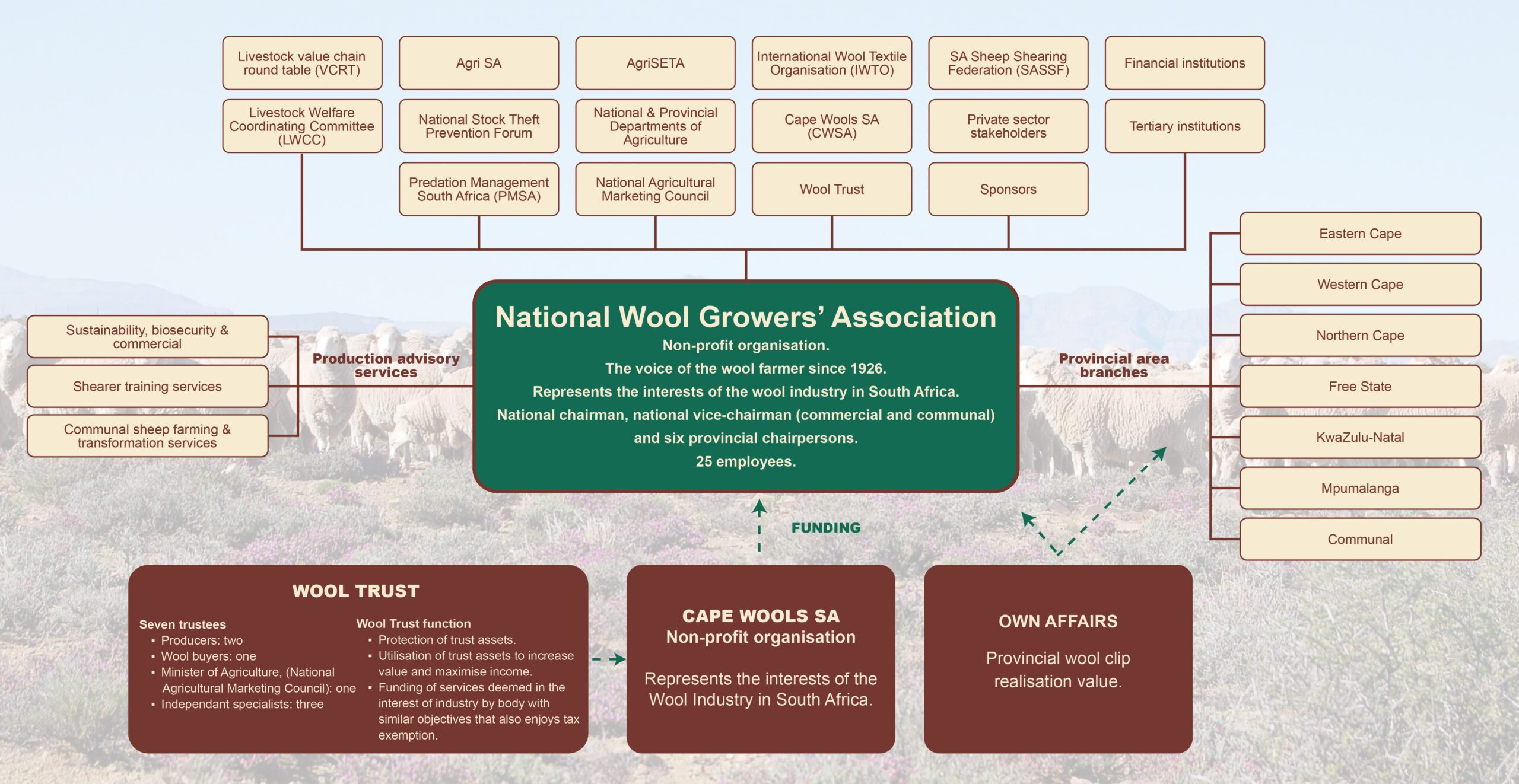Click the AgriSETA box
This screenshot has width=1519, height=784.
655,63
